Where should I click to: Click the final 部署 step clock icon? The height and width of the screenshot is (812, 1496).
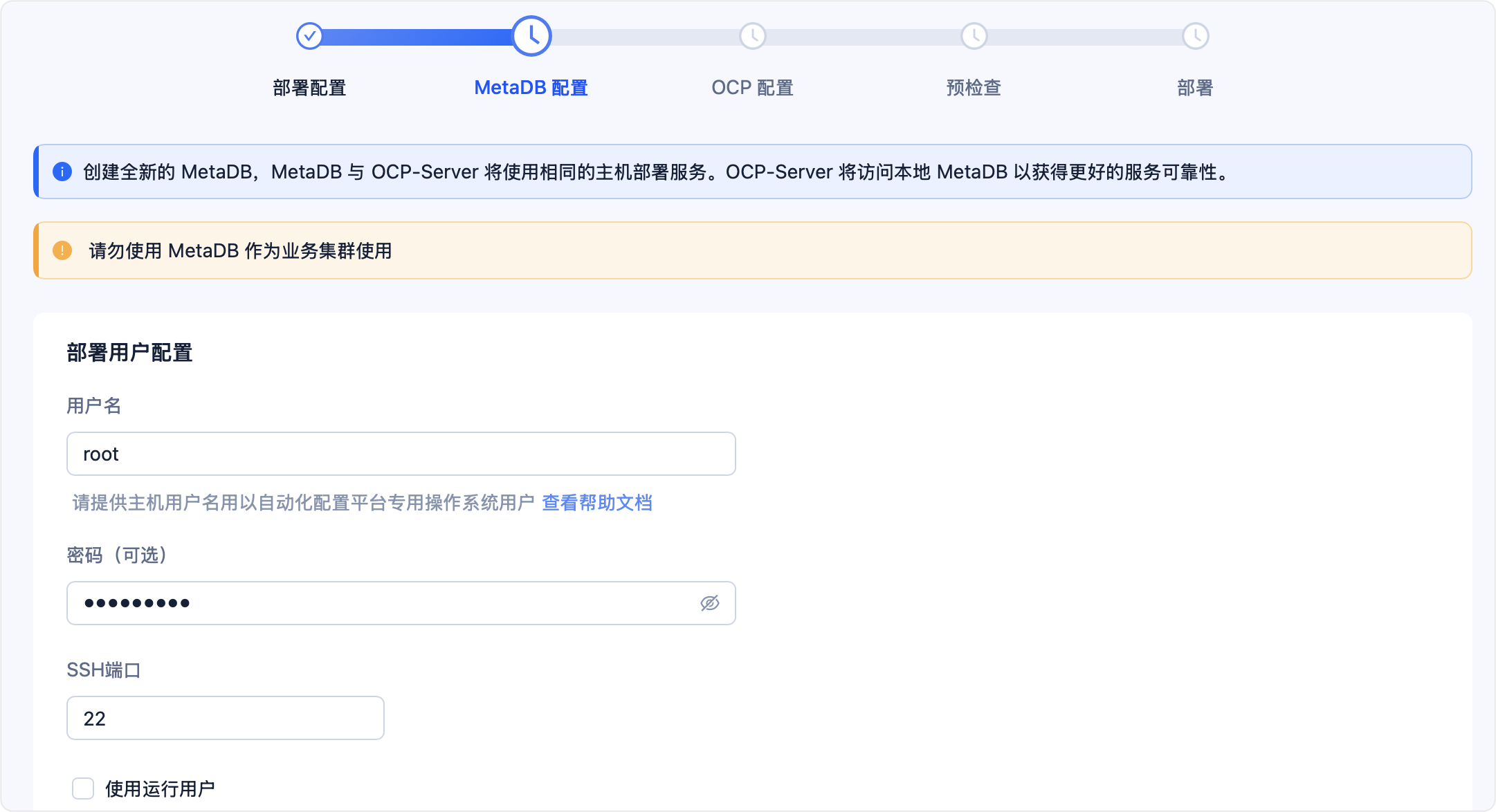[1195, 36]
